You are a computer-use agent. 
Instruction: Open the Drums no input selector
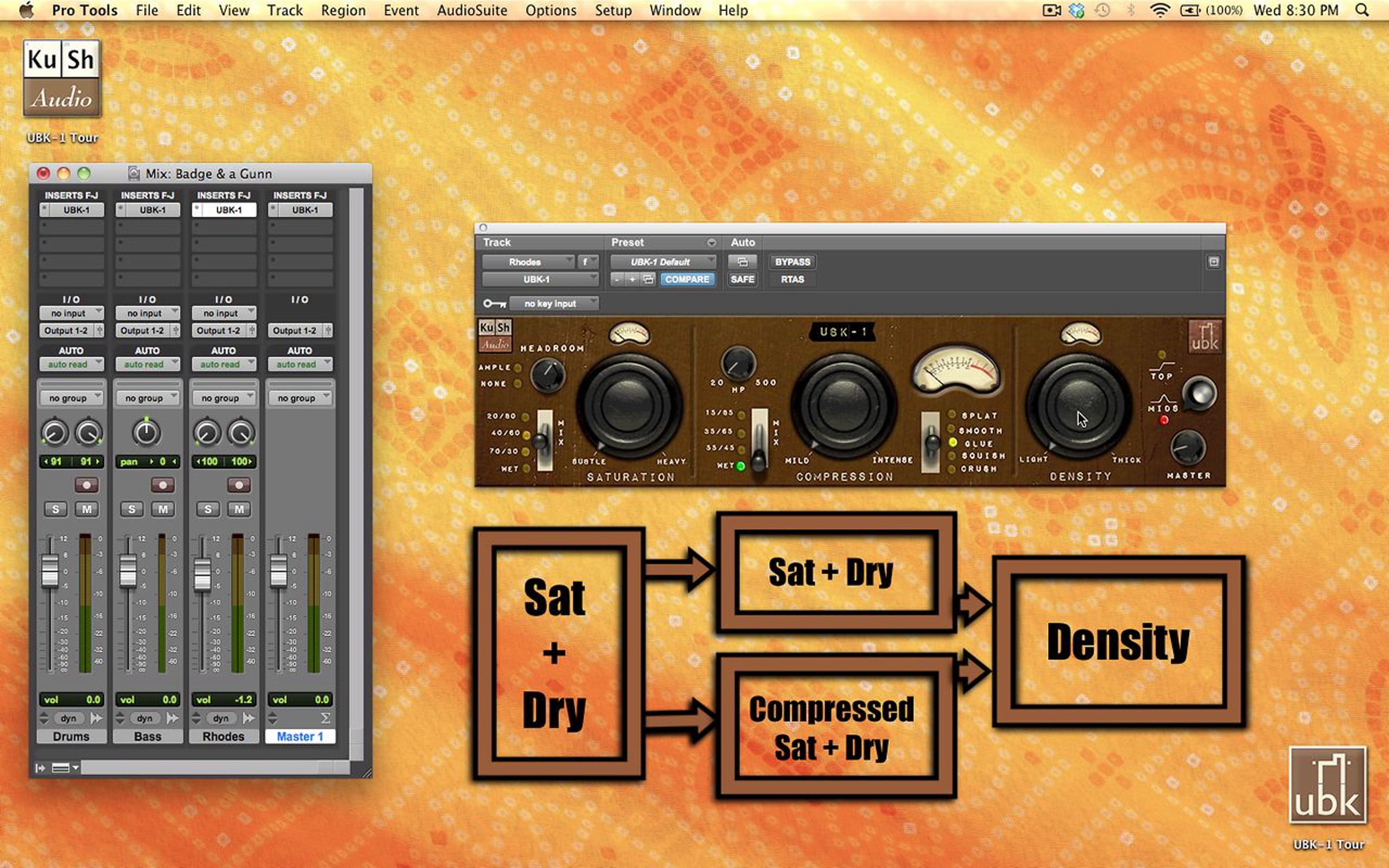point(71,313)
